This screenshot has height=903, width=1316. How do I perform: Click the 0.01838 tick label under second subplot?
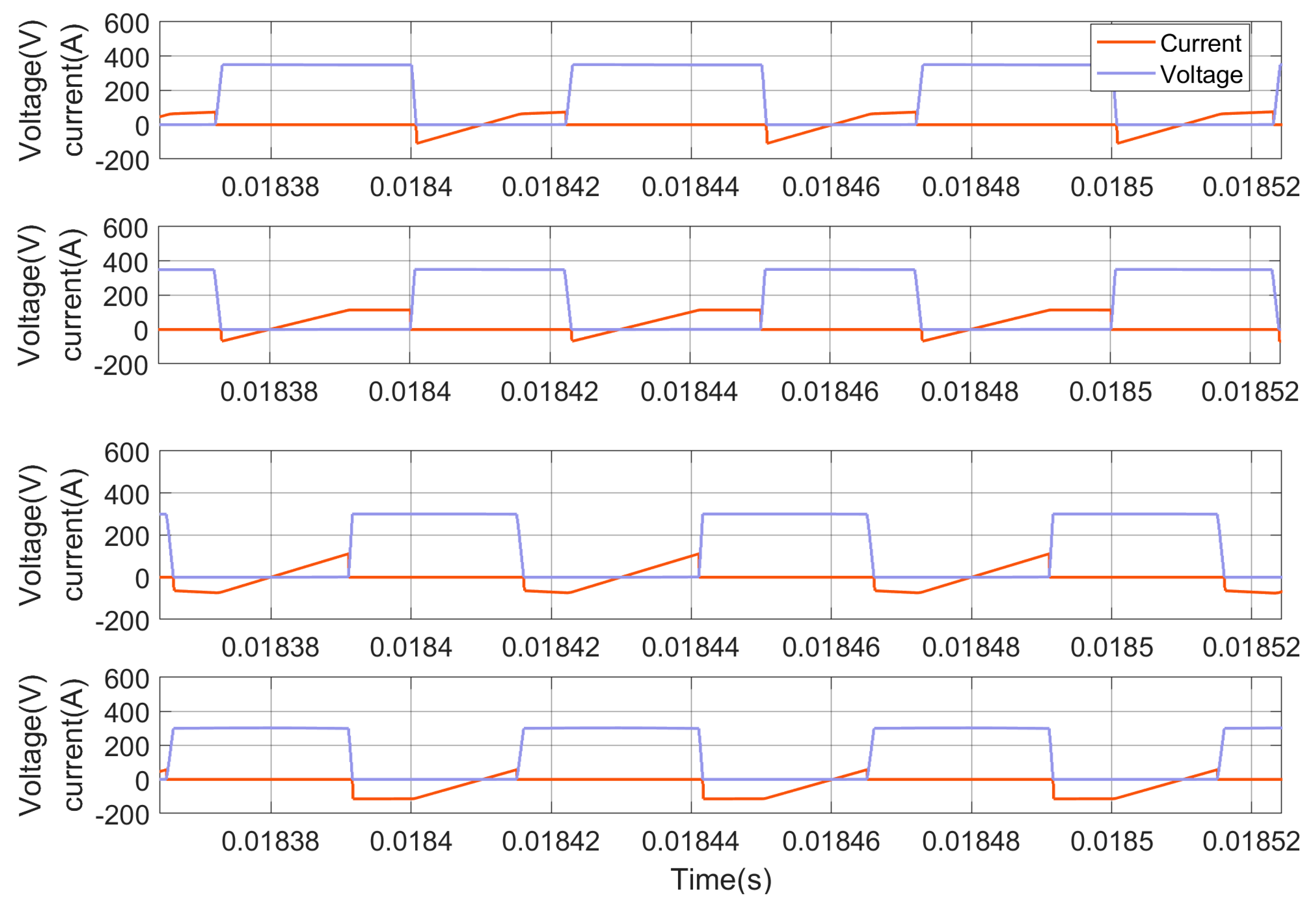point(269,392)
